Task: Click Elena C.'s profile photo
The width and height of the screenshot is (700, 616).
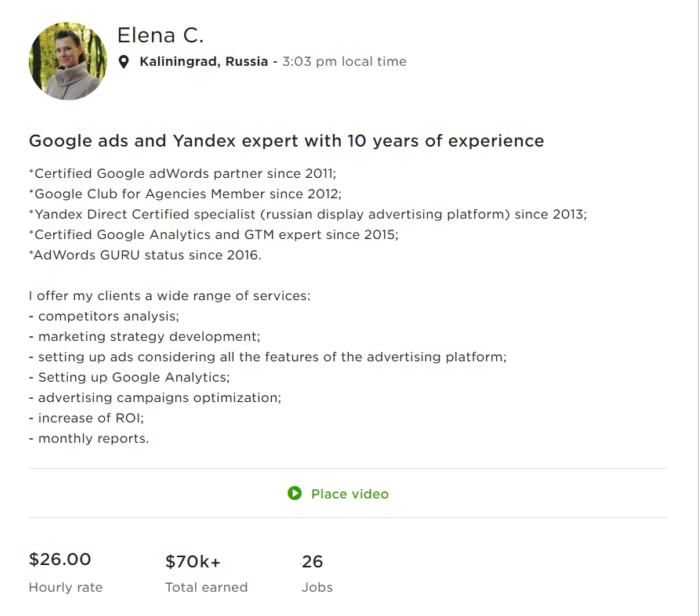Action: [x=68, y=62]
